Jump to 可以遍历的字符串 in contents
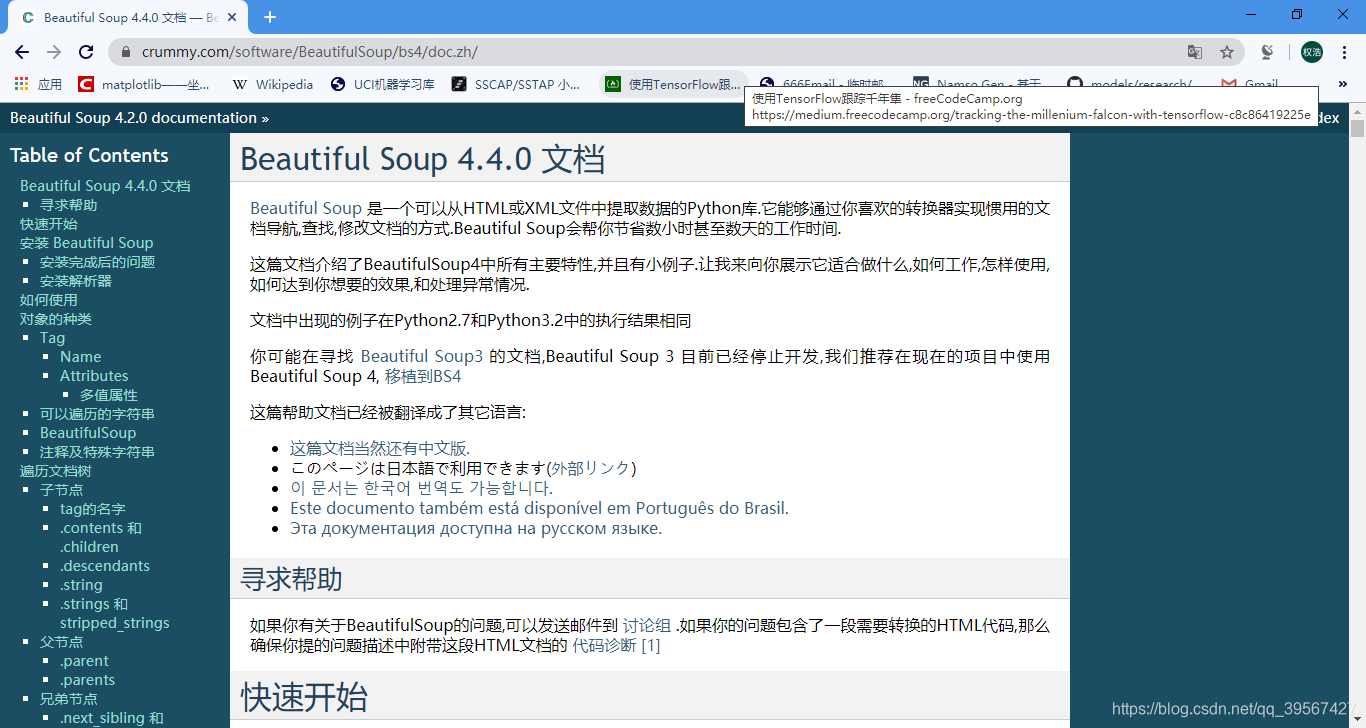This screenshot has height=728, width=1366. [98, 414]
